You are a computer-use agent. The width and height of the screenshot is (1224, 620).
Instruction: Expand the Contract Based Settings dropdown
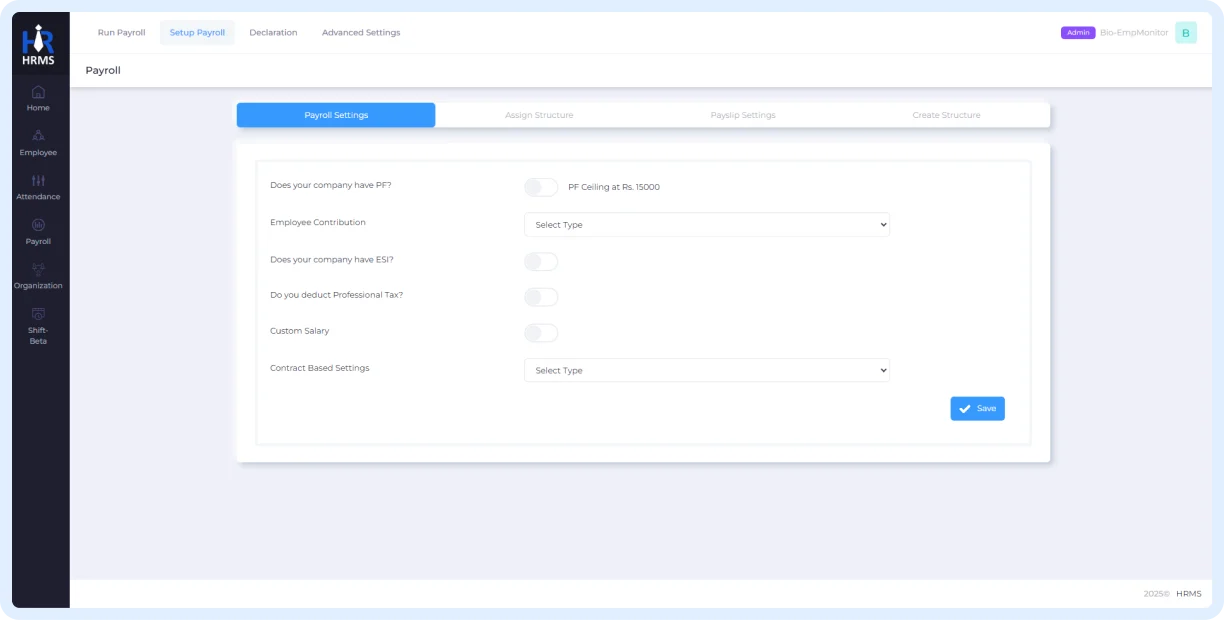click(706, 370)
